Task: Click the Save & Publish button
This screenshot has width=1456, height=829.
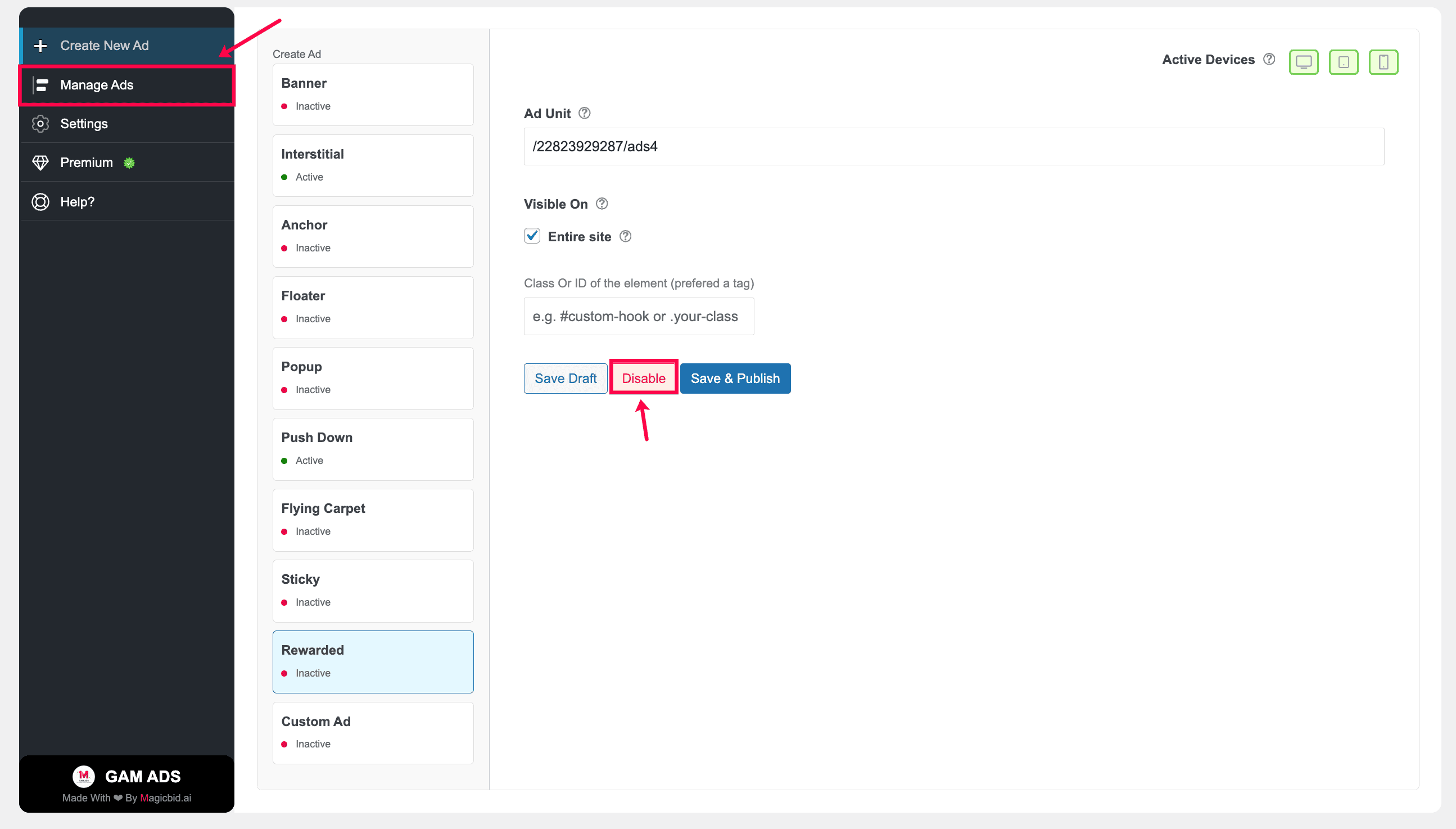Action: pos(735,378)
